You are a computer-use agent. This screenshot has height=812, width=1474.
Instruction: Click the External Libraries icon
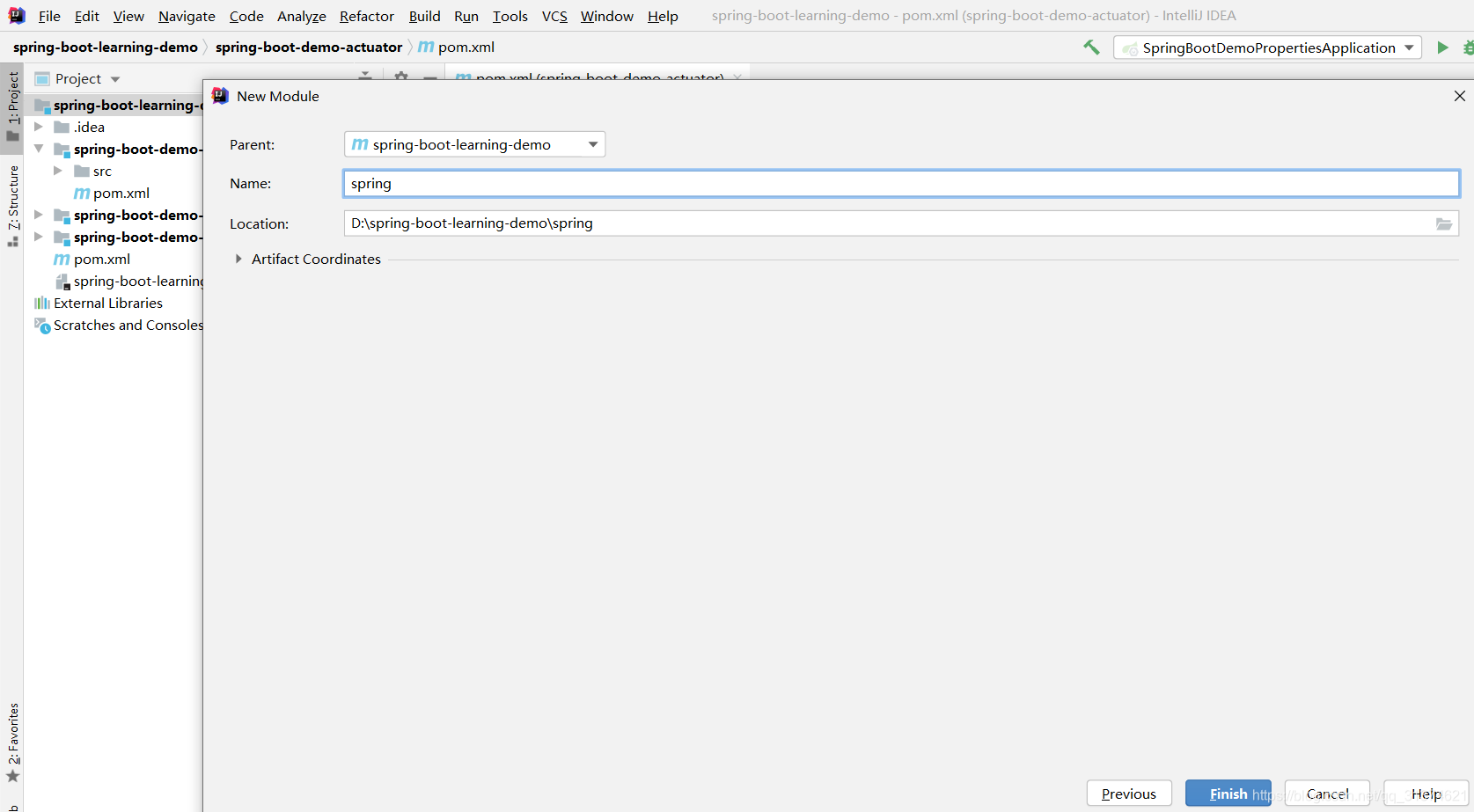coord(42,303)
